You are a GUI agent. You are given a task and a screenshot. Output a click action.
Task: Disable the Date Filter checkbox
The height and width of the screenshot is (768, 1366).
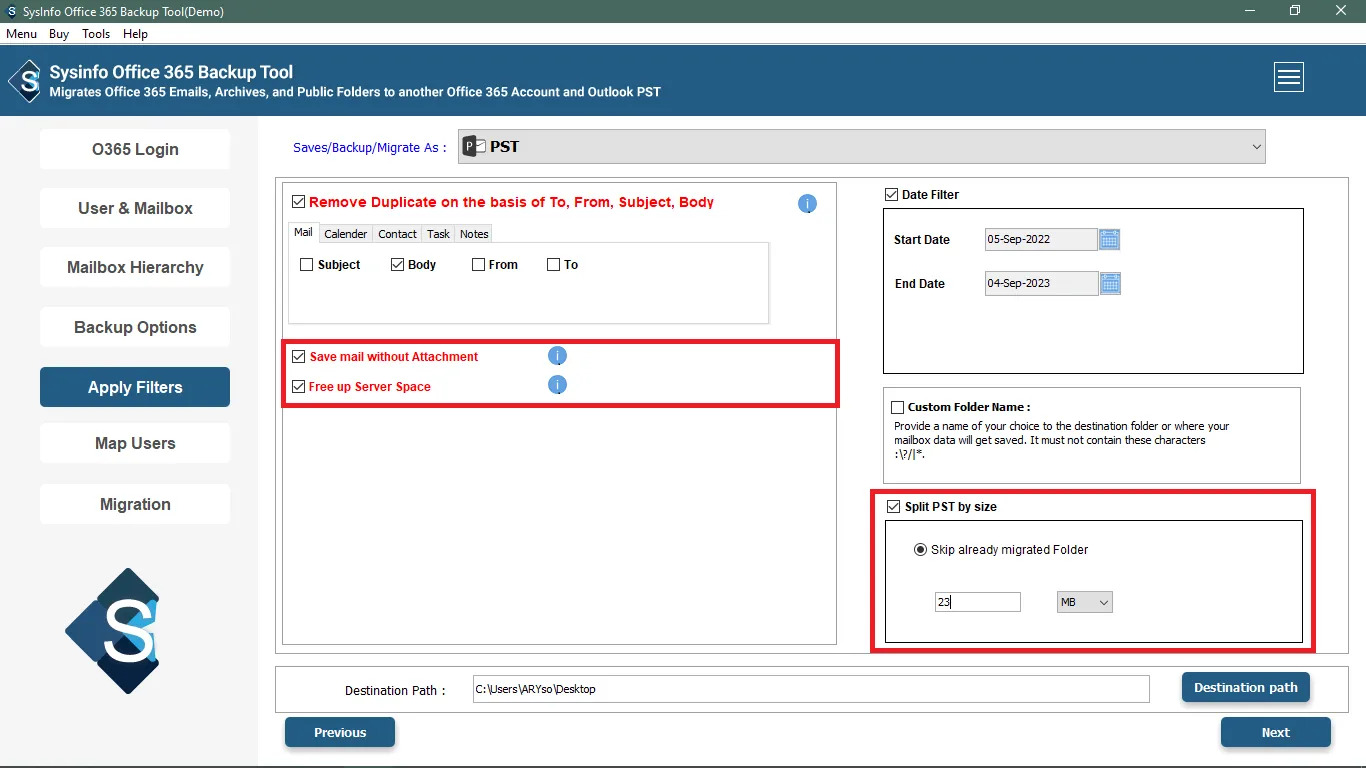click(x=892, y=195)
